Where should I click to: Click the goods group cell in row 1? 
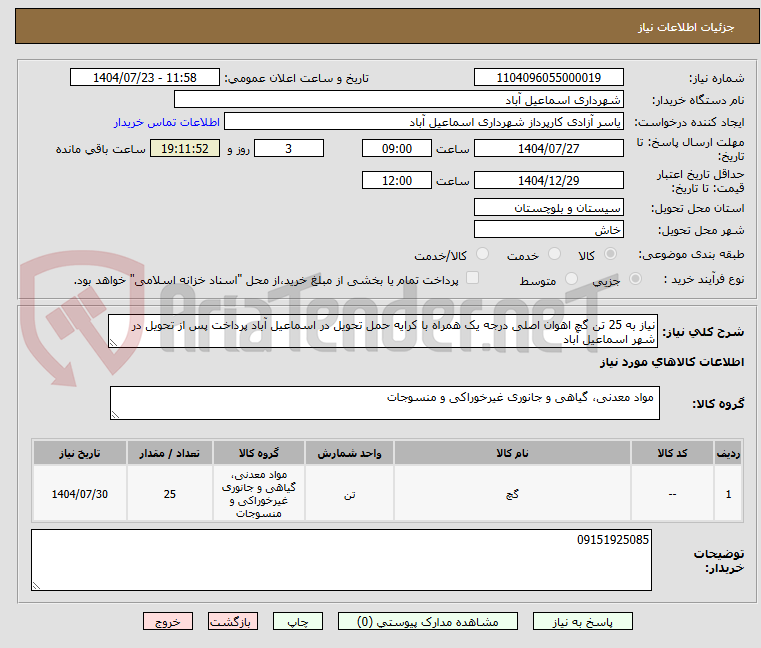(259, 494)
